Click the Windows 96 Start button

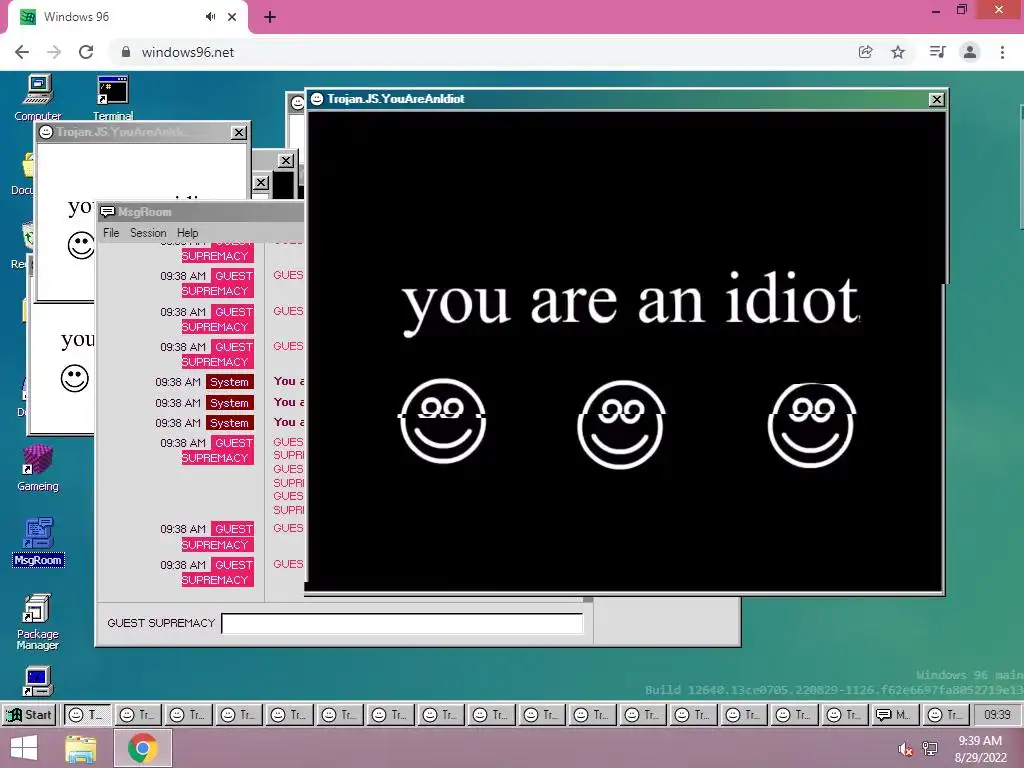29,714
